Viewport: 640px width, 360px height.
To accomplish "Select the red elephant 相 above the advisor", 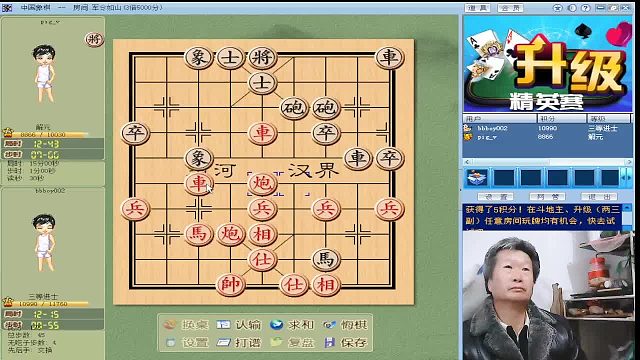I will (262, 234).
